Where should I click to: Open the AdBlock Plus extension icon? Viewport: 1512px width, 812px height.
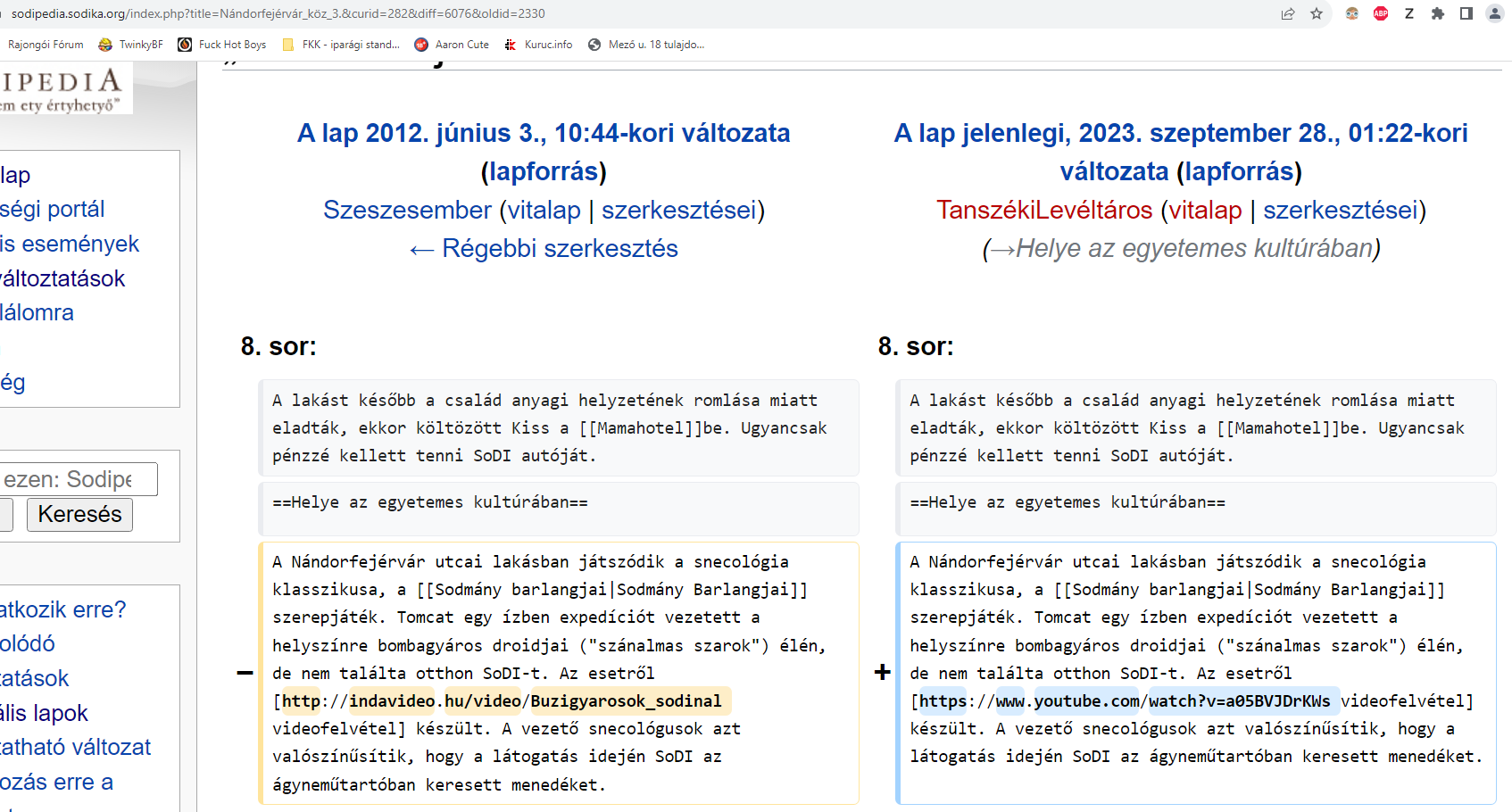(x=1381, y=13)
